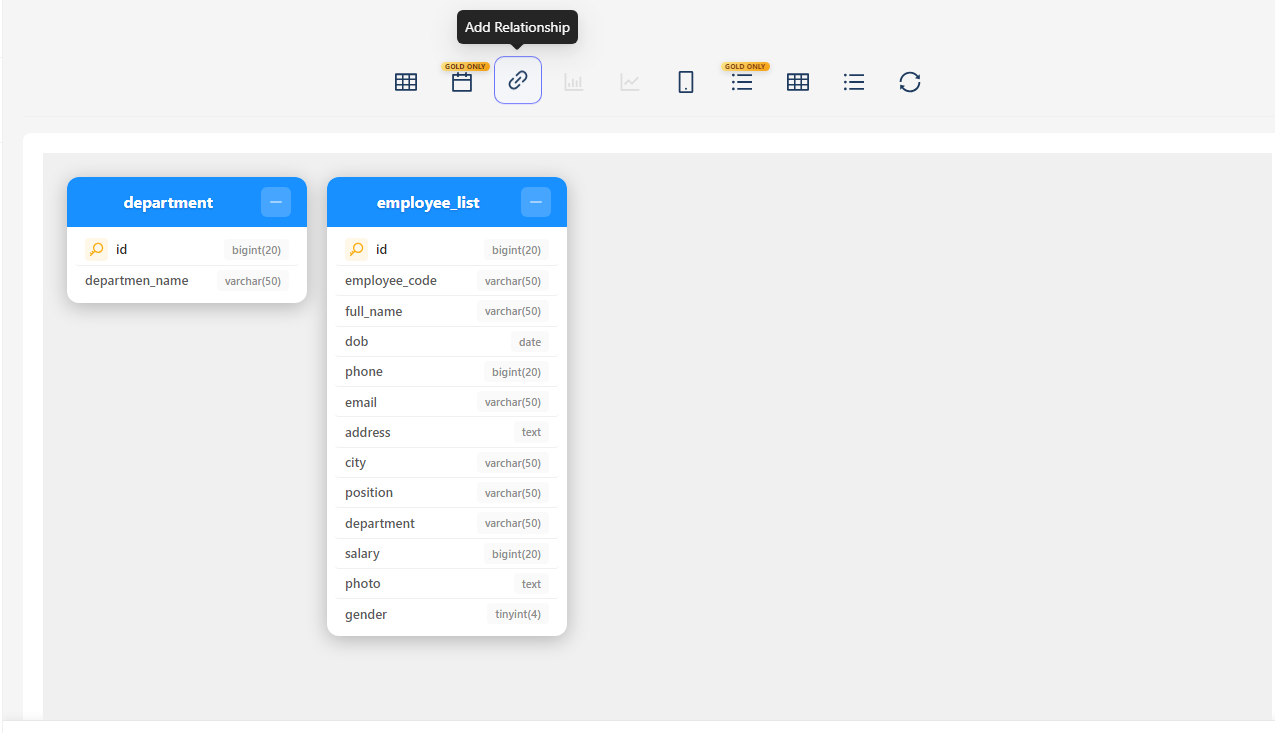Click the key icon of employee_list id
The image size is (1275, 733).
pos(357,250)
